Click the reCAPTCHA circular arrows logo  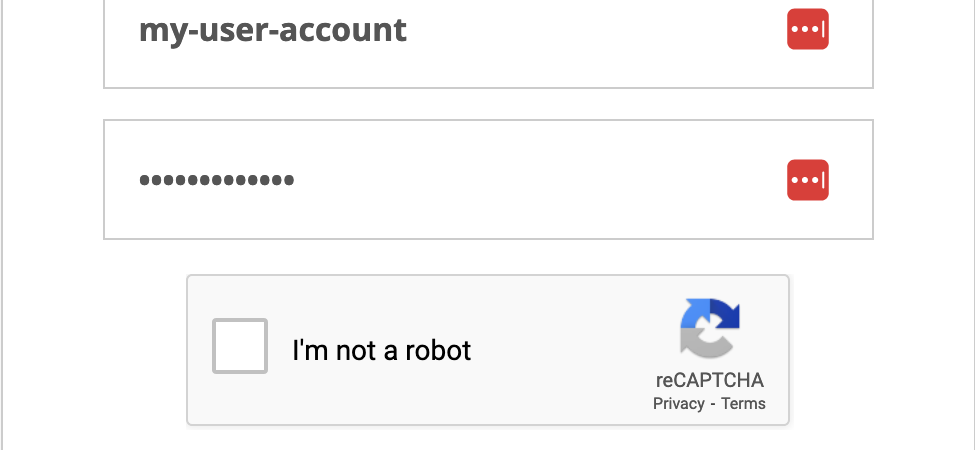pos(709,328)
